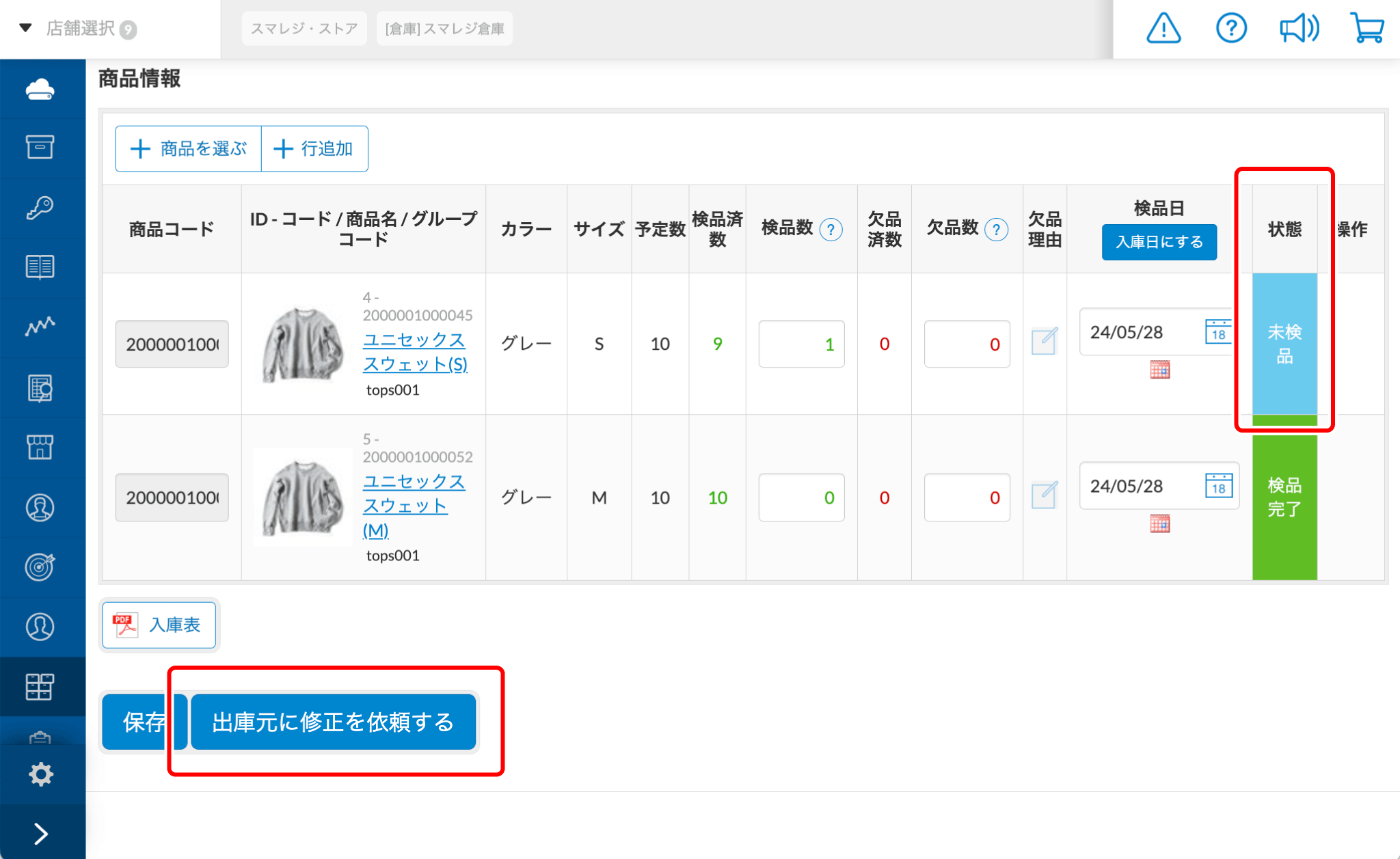Open the settings gear in sidebar
The width and height of the screenshot is (1400, 859).
coord(40,774)
